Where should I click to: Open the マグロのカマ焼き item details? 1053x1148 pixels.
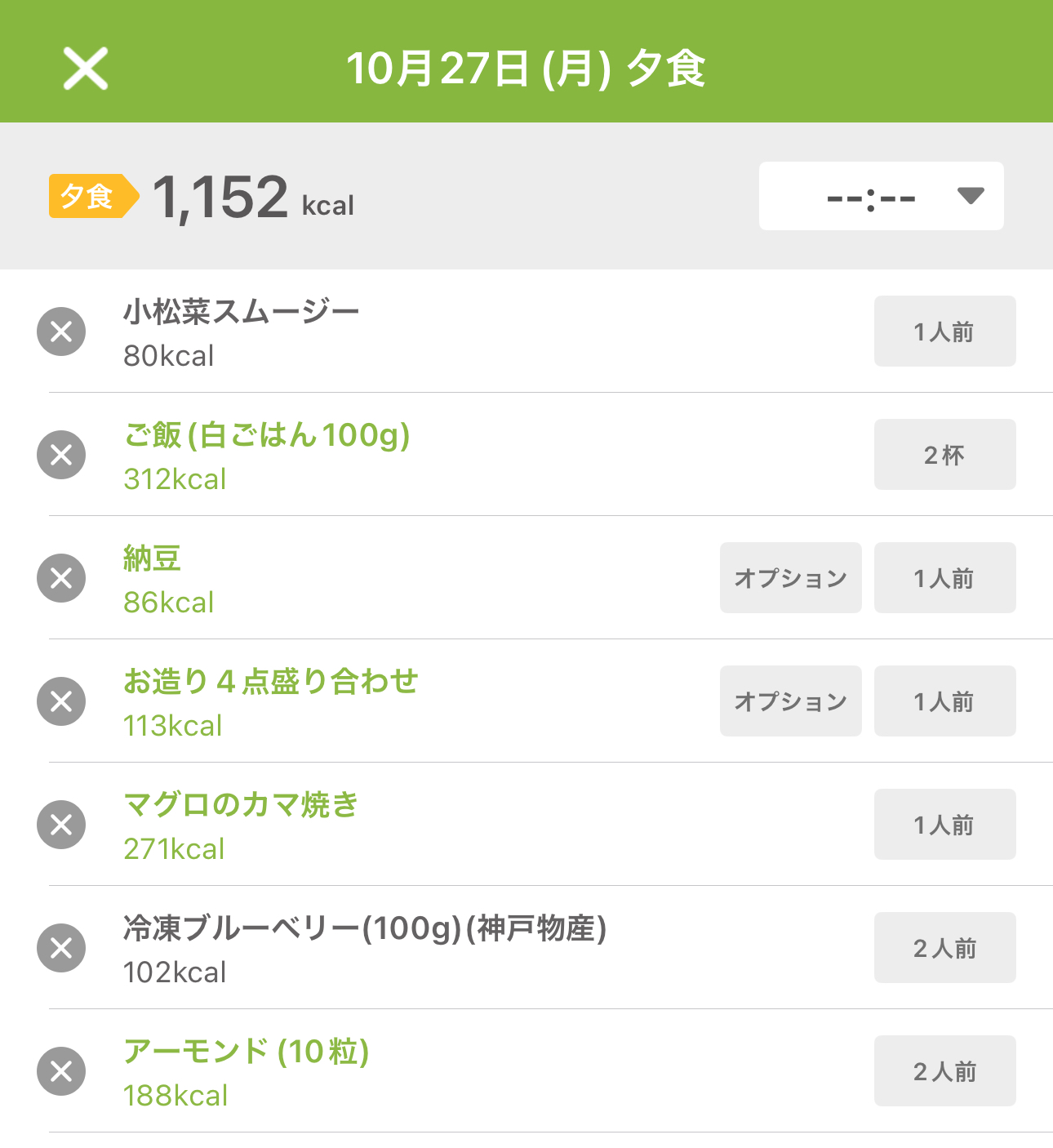[241, 825]
